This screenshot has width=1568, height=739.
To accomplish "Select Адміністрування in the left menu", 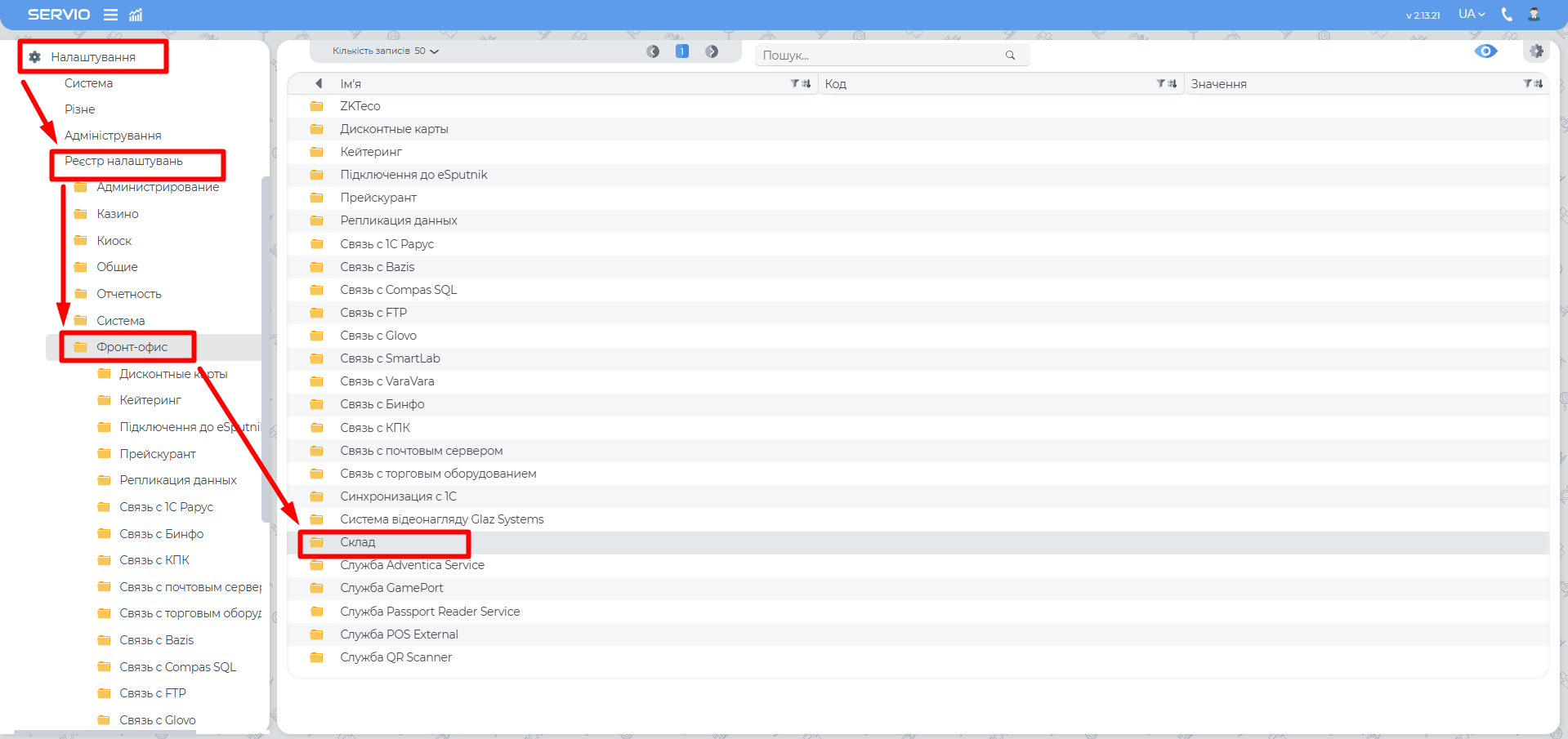I will [113, 136].
